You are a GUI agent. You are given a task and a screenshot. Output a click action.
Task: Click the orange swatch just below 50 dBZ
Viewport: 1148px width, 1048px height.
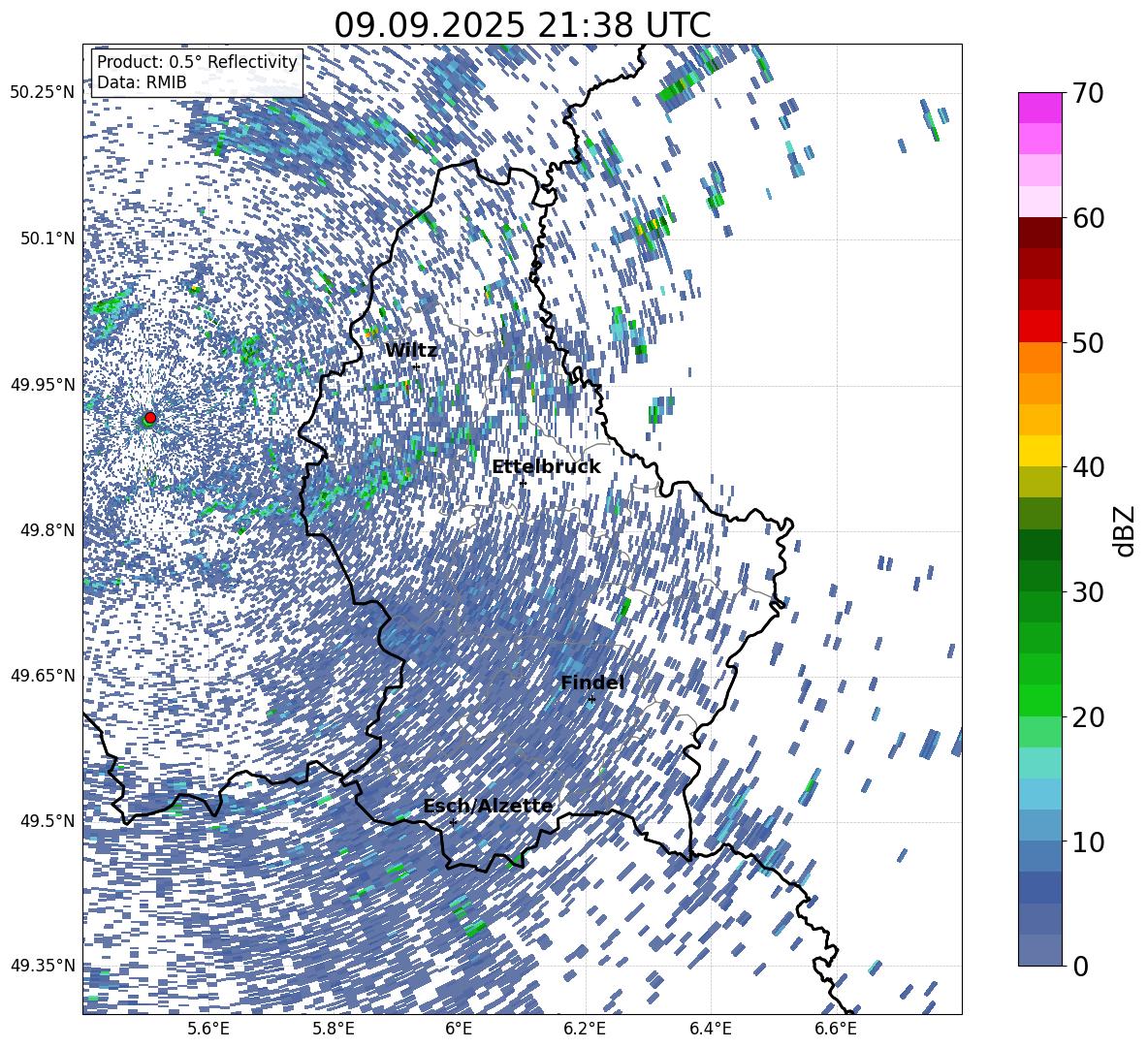coord(1039,358)
